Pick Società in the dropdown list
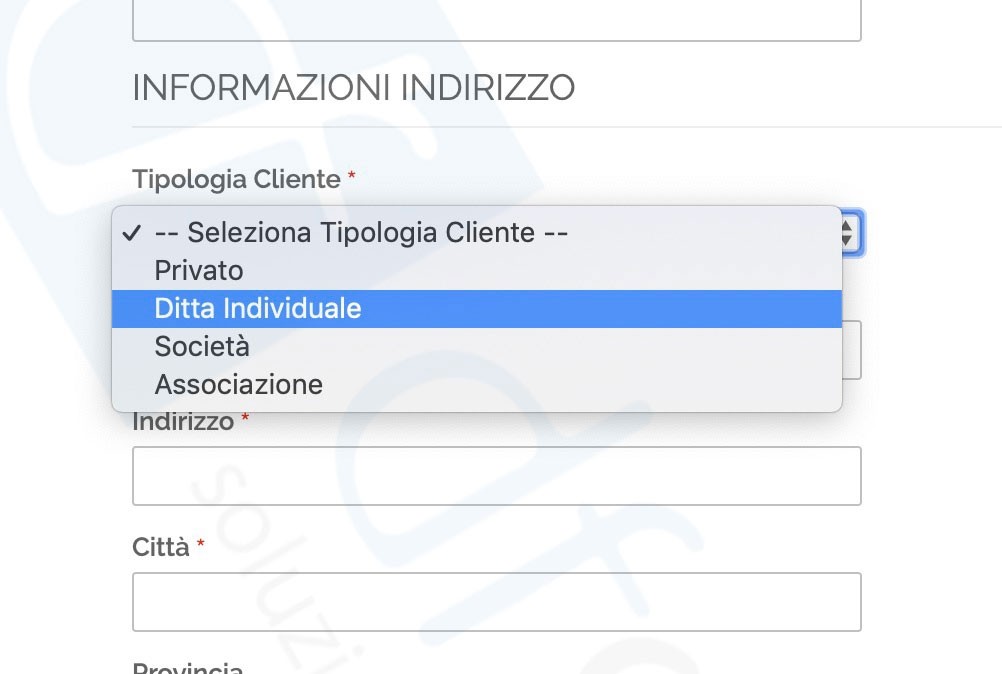 point(477,347)
